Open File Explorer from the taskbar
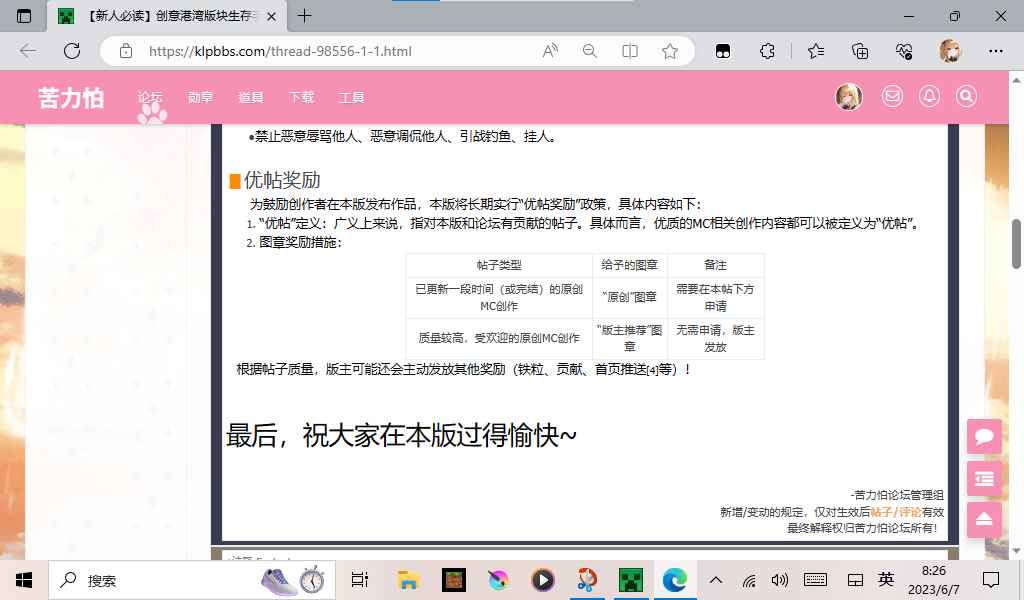This screenshot has height=600, width=1024. tap(408, 580)
